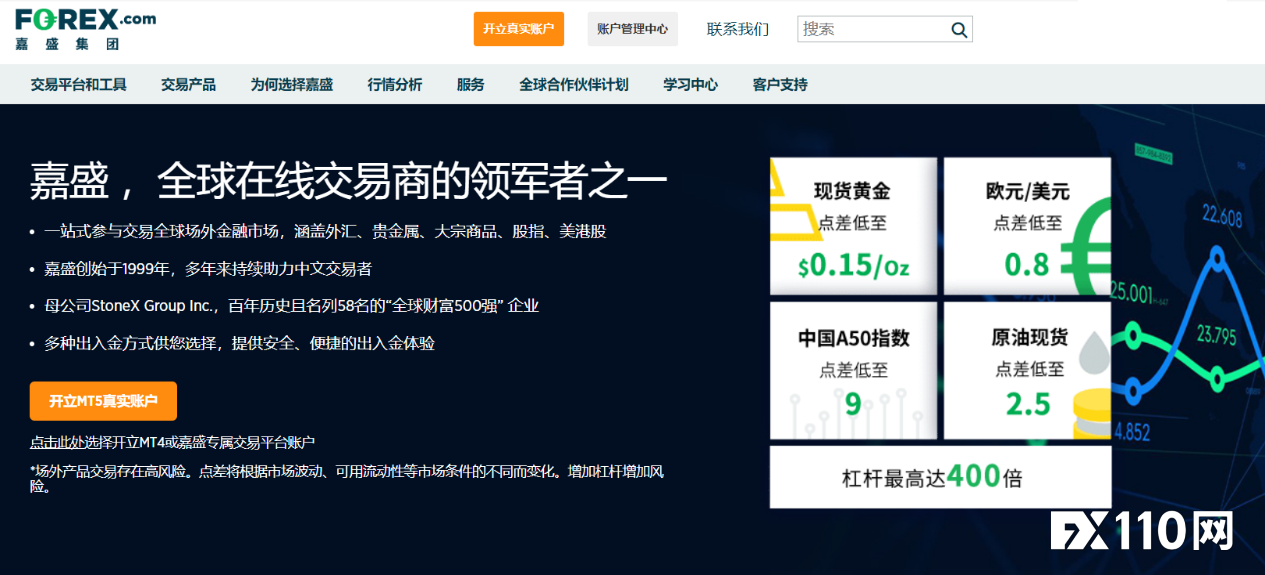Click the 0.8 EUR/USD spread value
This screenshot has height=575, width=1265.
click(x=1026, y=265)
